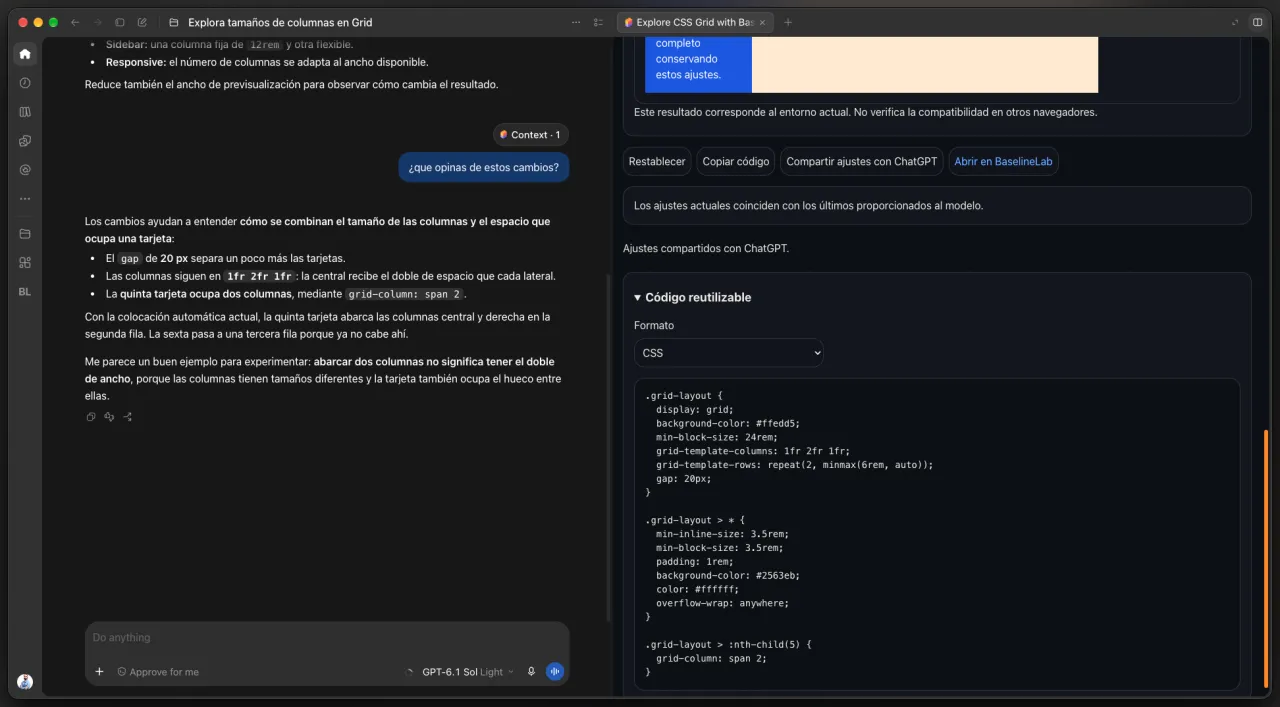1280x707 pixels.
Task: Copy the assistant response
Action: click(x=91, y=417)
